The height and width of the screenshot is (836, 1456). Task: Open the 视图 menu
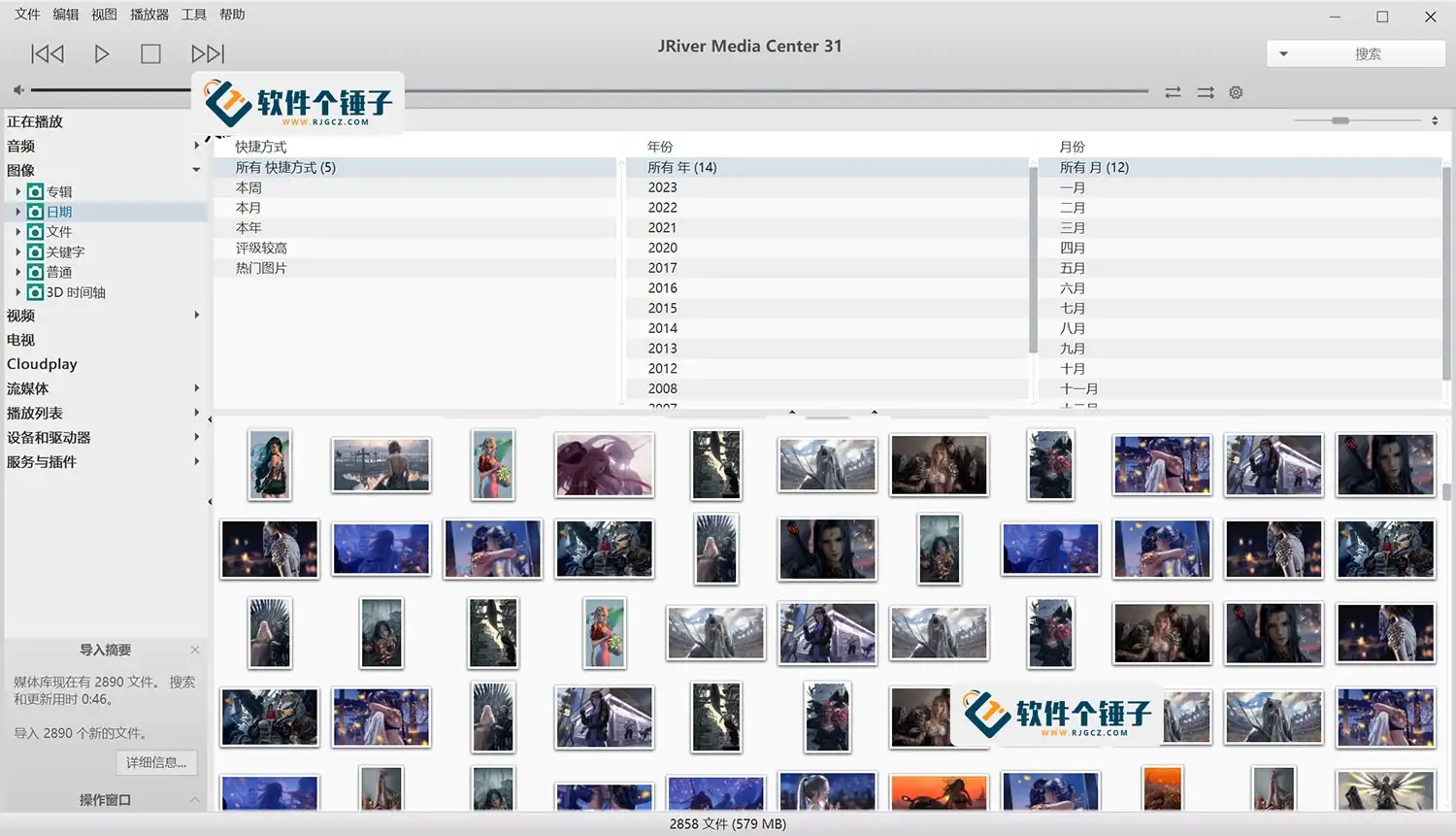(x=104, y=15)
